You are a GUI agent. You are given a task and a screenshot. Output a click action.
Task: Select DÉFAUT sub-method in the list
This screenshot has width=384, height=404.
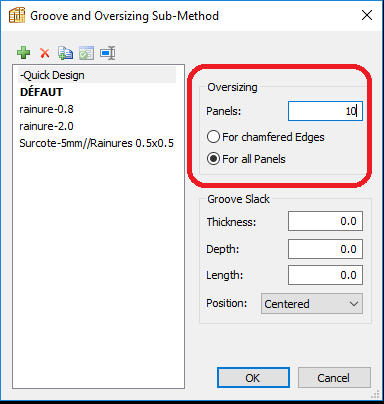point(41,92)
